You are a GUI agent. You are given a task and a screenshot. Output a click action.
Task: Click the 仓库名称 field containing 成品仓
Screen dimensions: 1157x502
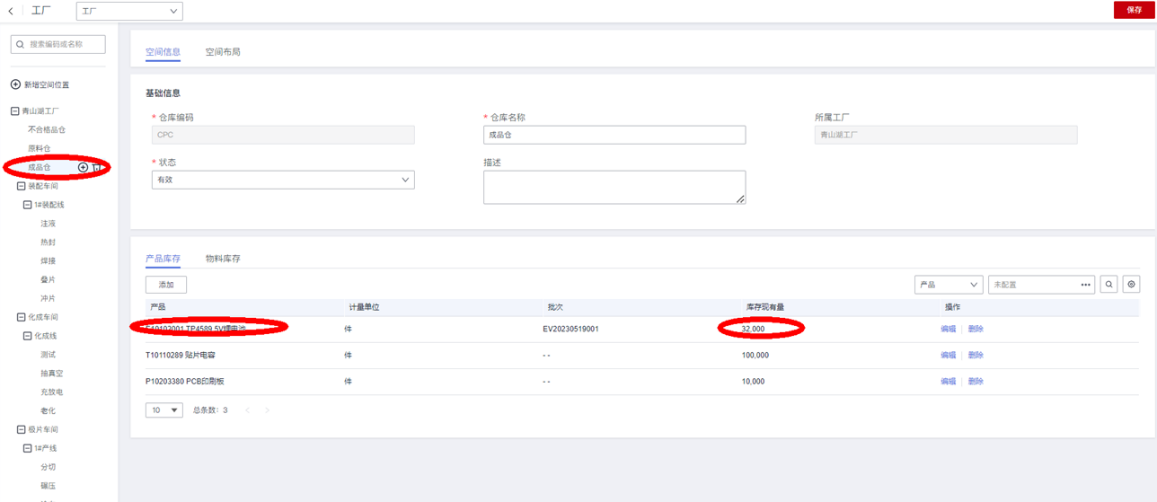pos(615,134)
